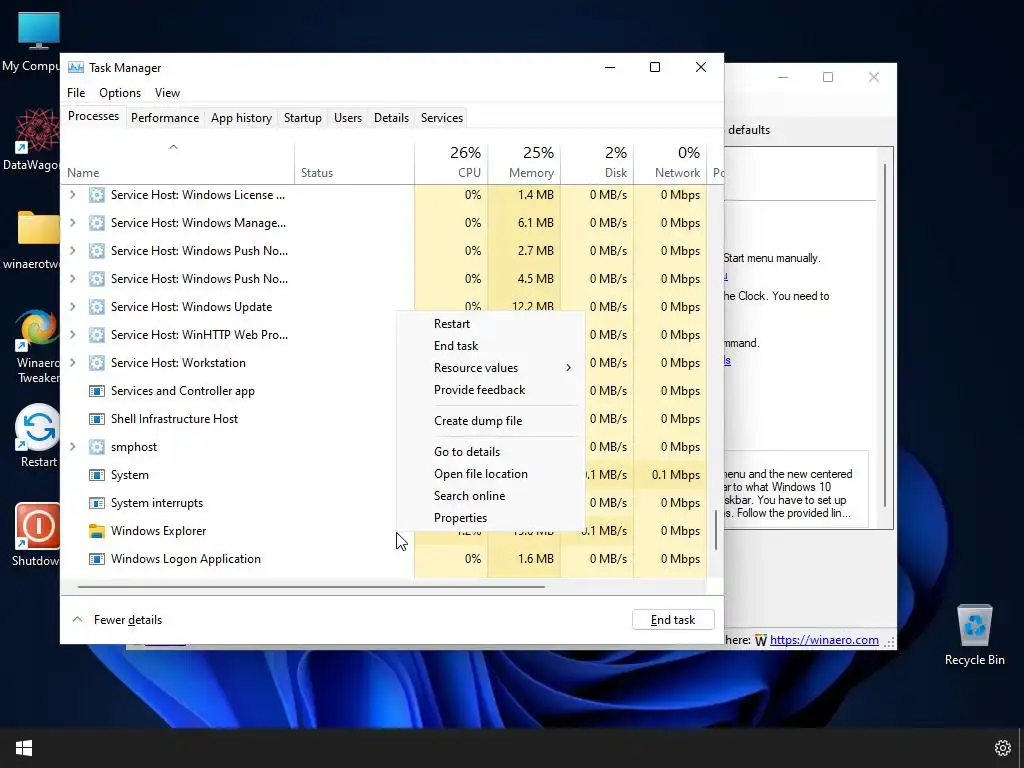Screen dimensions: 1024x768
Task: Expand Service Host: Windows License row
Action: pos(72,195)
